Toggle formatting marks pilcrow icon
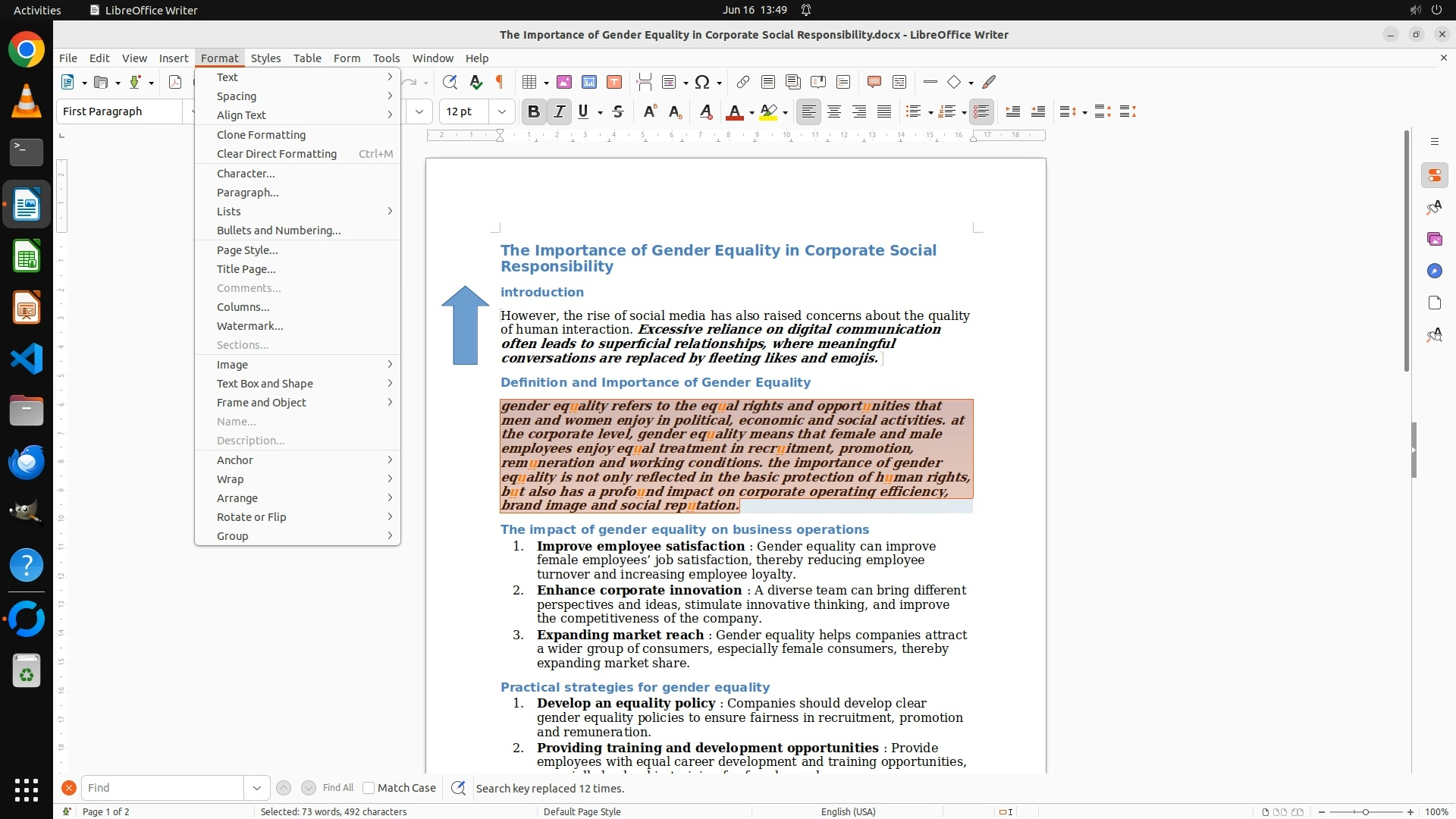 pyautogui.click(x=500, y=82)
